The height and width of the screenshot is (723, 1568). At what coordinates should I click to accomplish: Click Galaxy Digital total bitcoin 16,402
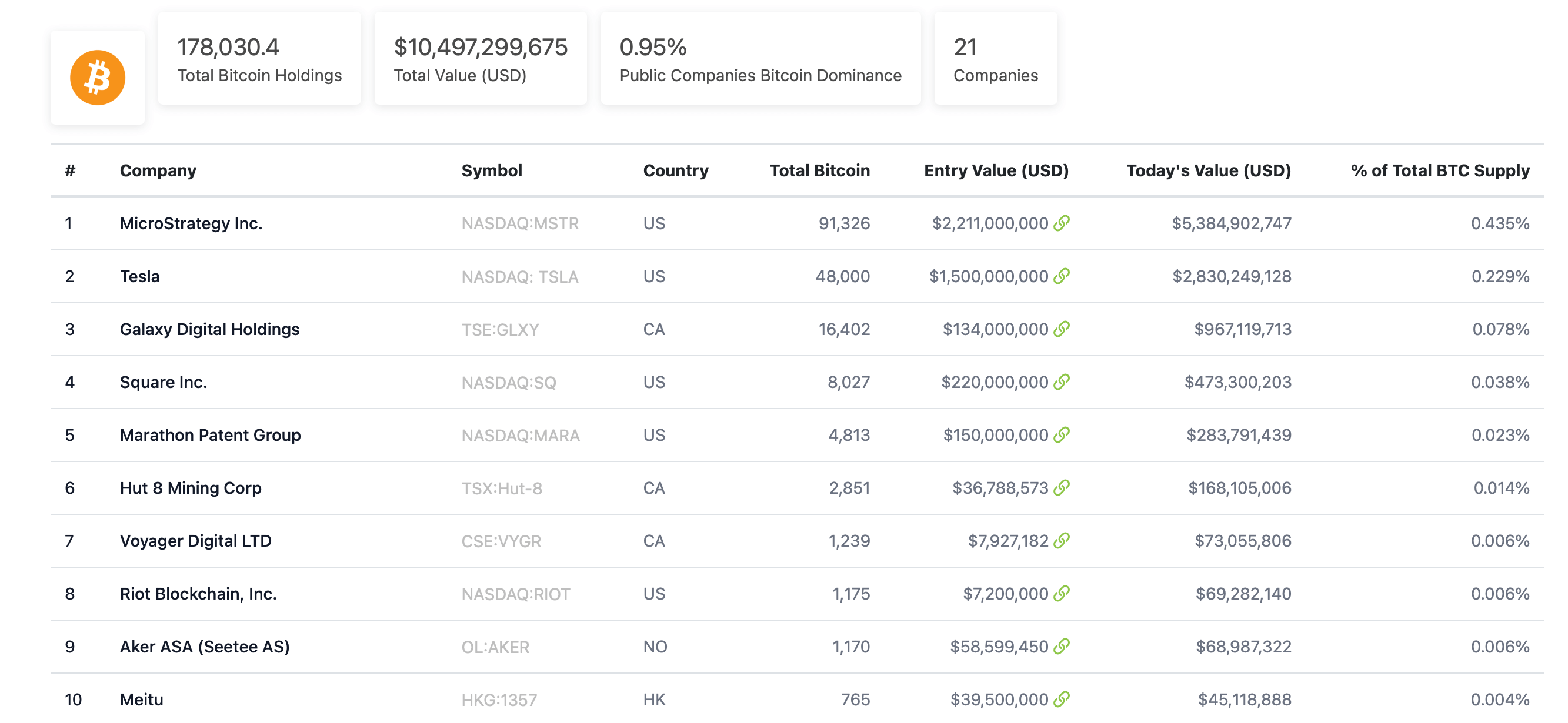(843, 329)
